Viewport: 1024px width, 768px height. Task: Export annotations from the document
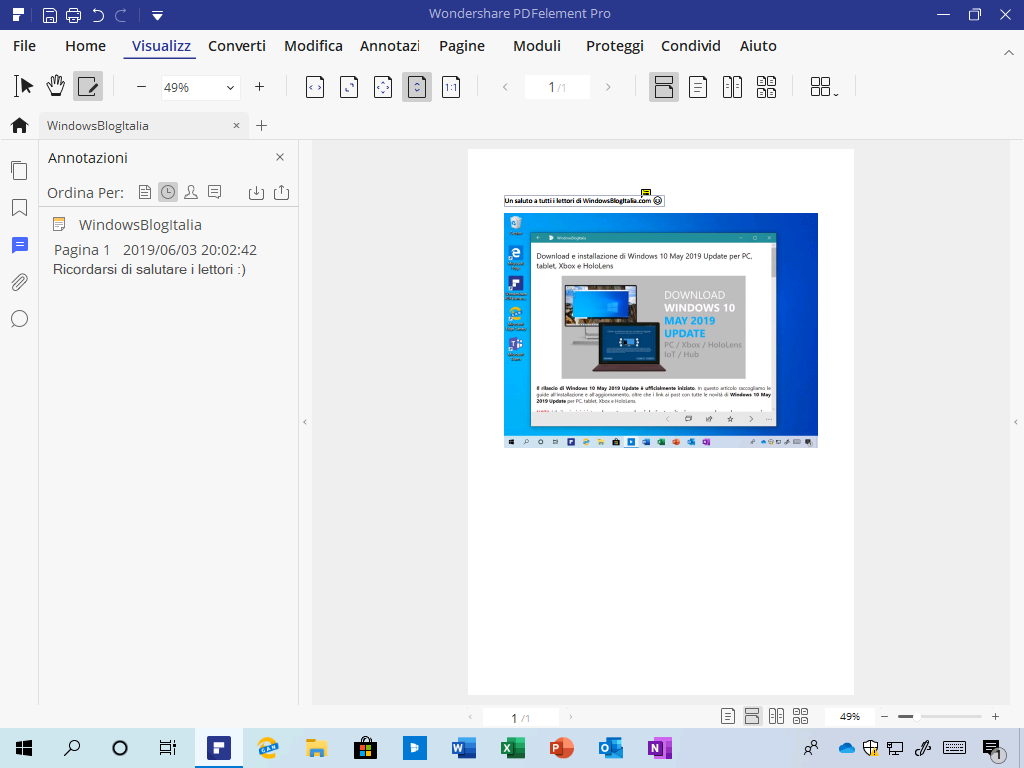coord(281,192)
